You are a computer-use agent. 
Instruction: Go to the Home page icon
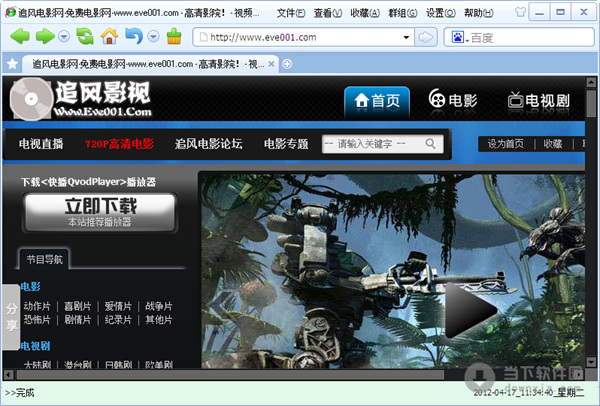109,37
